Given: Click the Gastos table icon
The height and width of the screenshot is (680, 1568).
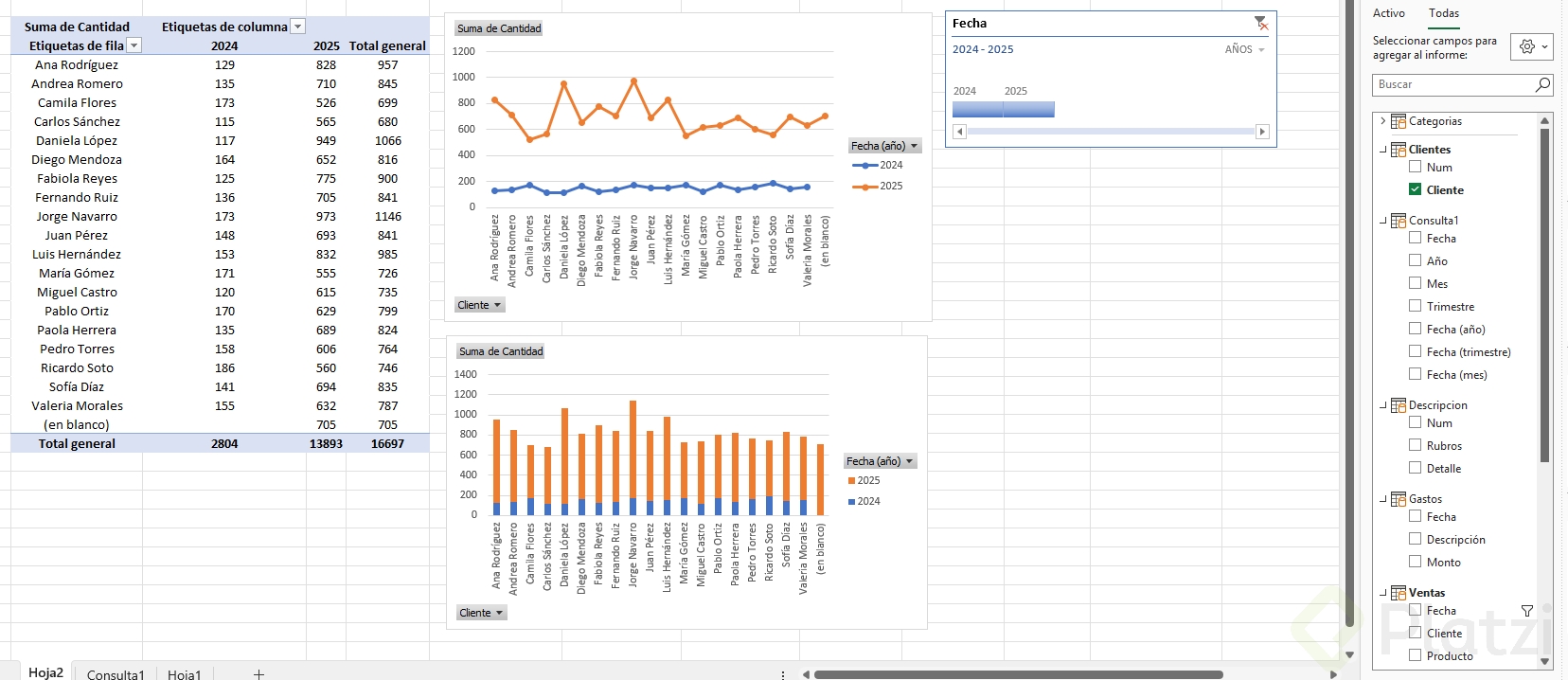Looking at the screenshot, I should coord(1399,499).
